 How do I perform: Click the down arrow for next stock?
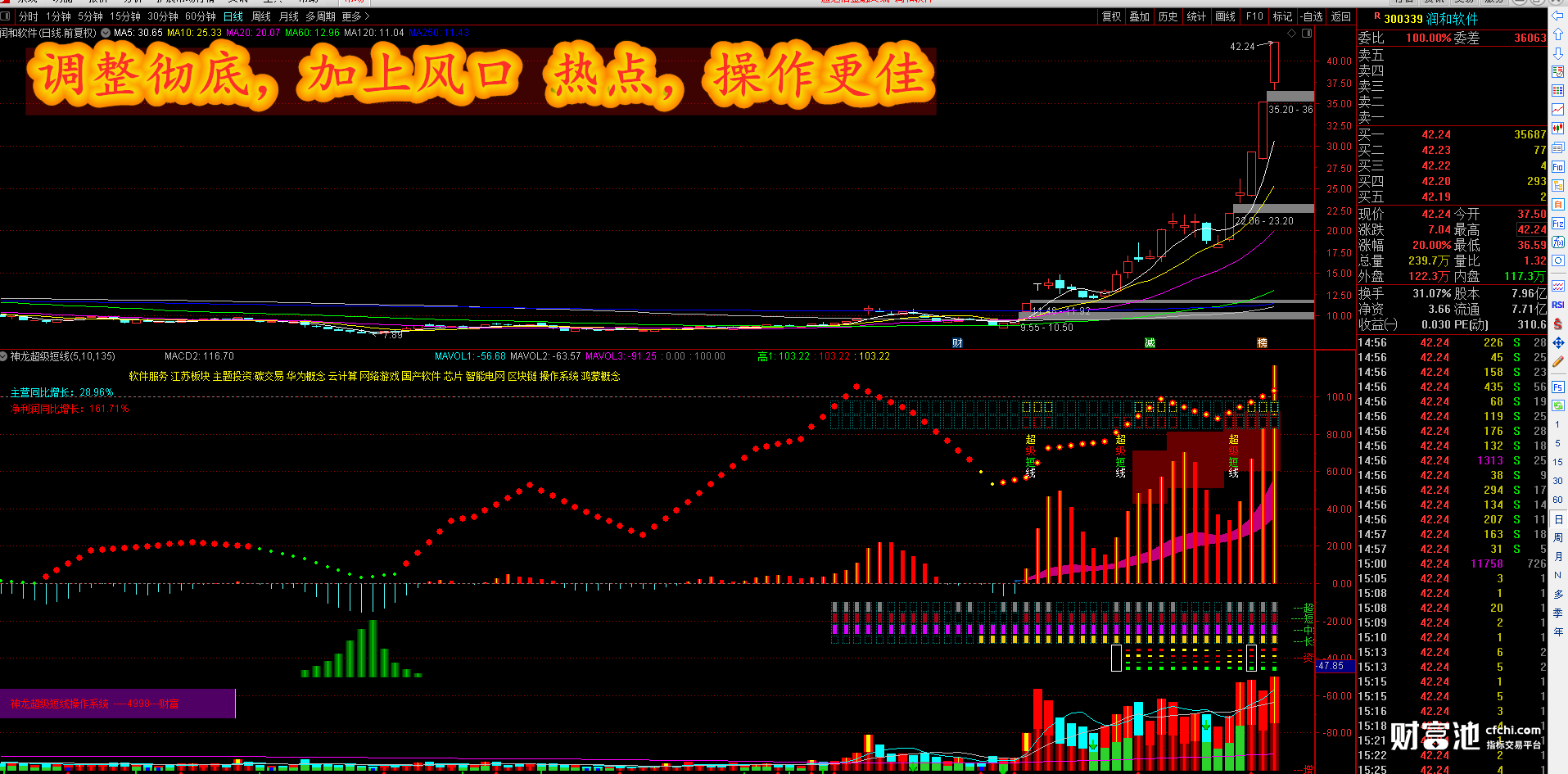point(1557,53)
